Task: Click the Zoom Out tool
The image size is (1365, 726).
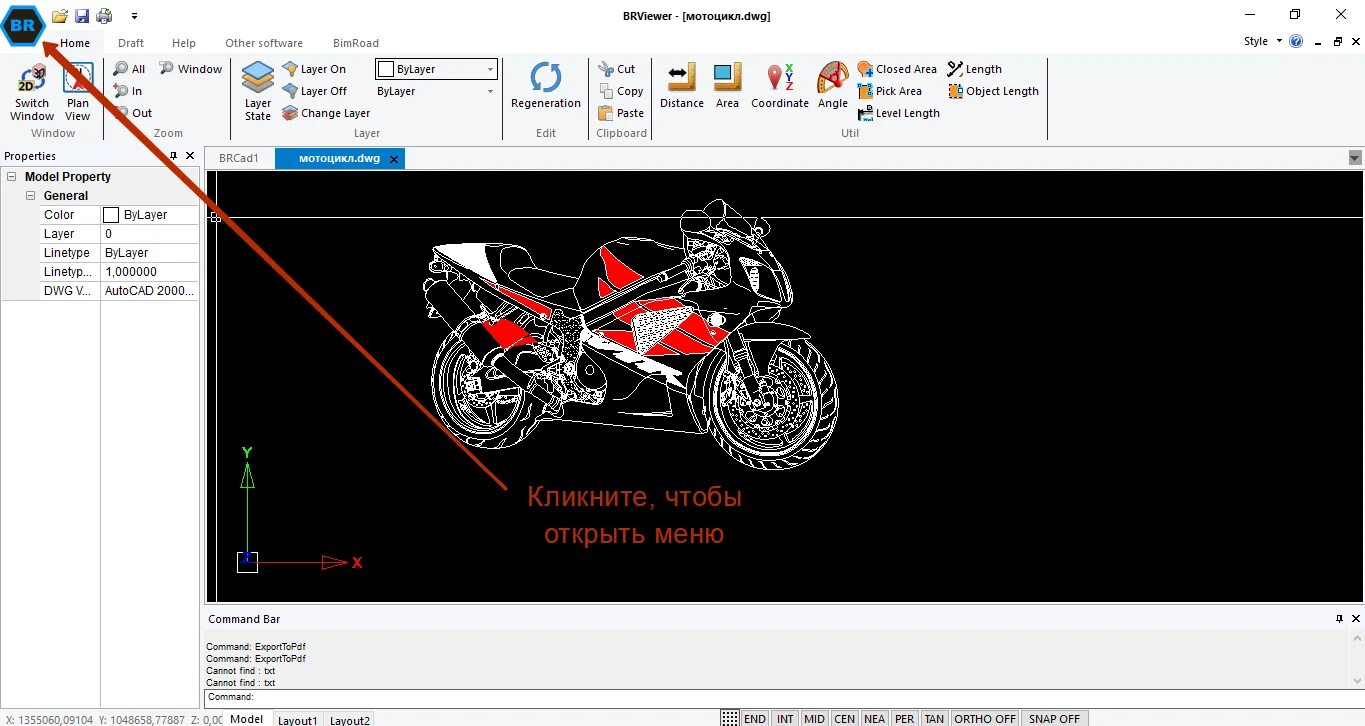Action: [132, 113]
